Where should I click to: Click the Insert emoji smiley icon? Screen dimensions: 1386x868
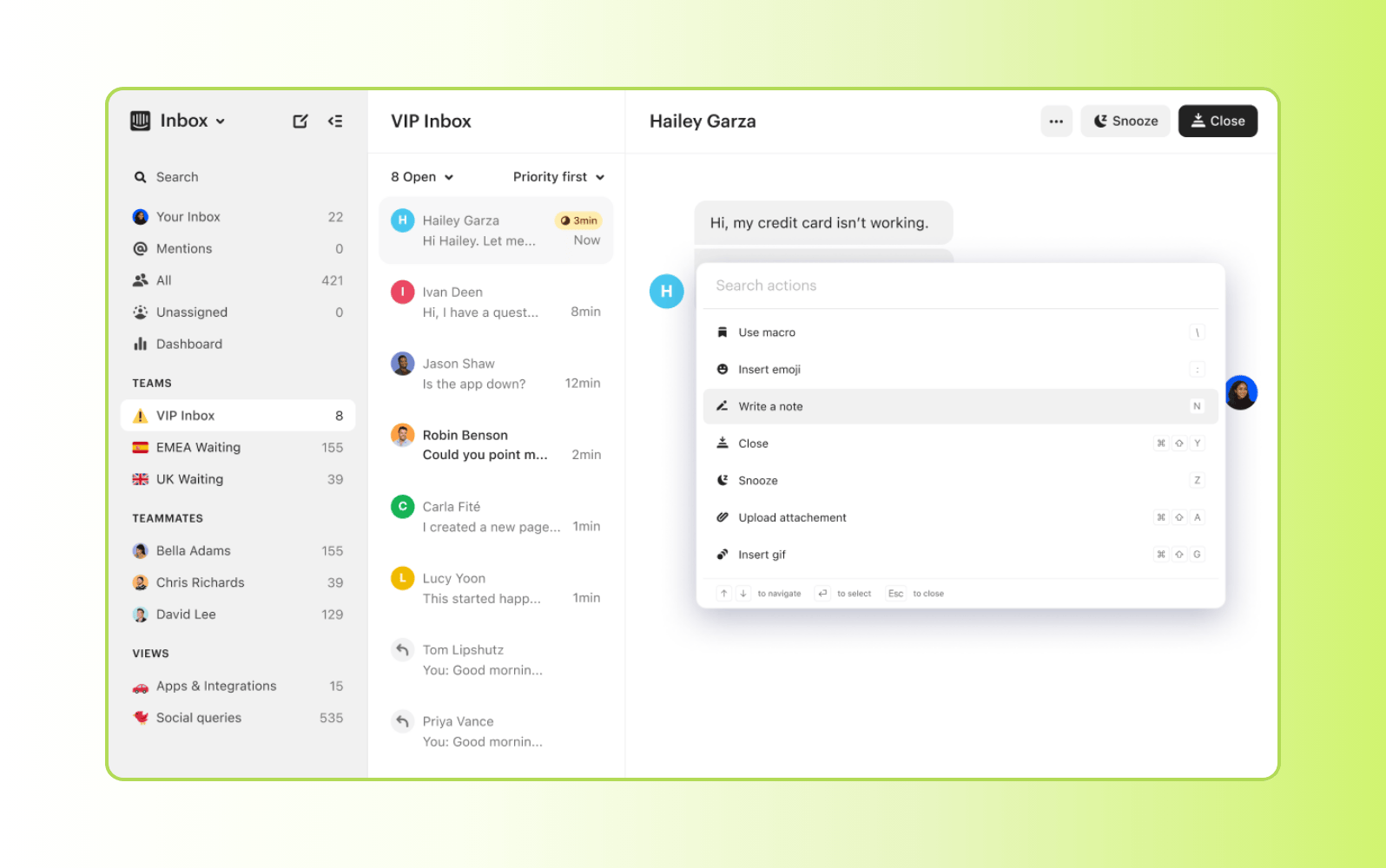click(722, 369)
